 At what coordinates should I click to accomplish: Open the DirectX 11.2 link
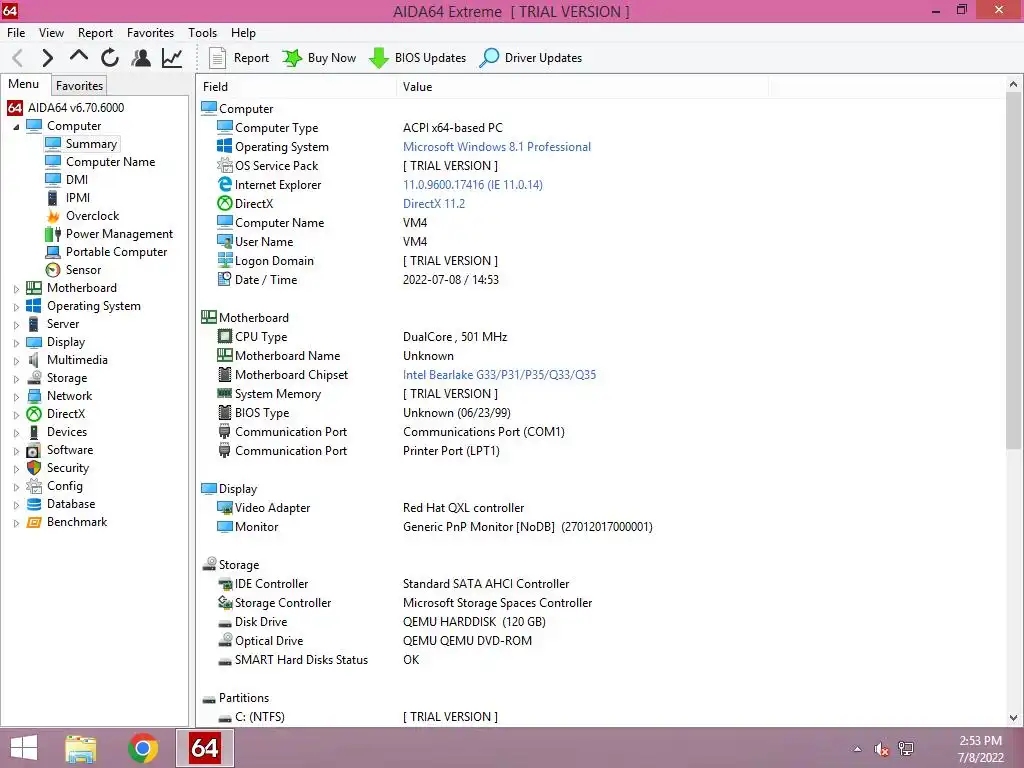[x=434, y=204]
